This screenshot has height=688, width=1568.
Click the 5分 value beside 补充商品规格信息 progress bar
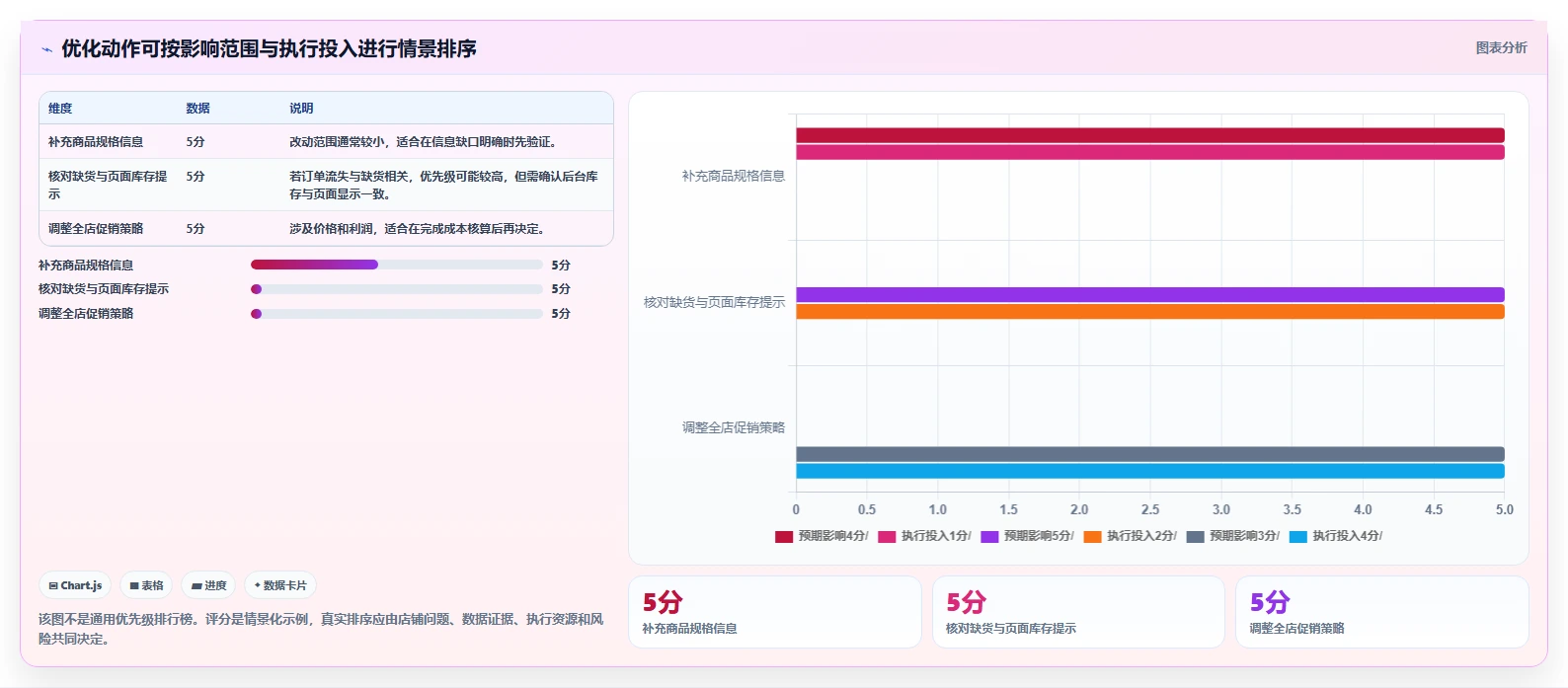pyautogui.click(x=561, y=265)
